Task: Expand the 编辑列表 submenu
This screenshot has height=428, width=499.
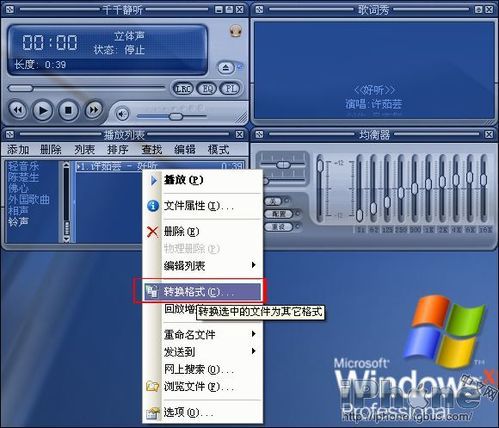Action: 202,266
